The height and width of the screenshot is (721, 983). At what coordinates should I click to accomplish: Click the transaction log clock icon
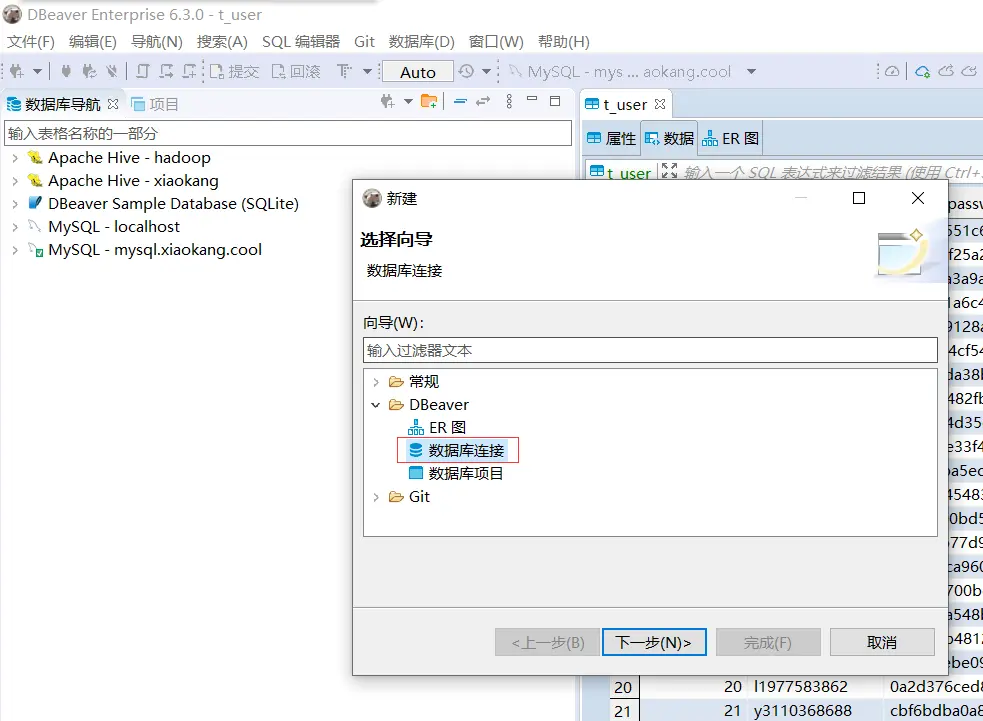(x=466, y=71)
